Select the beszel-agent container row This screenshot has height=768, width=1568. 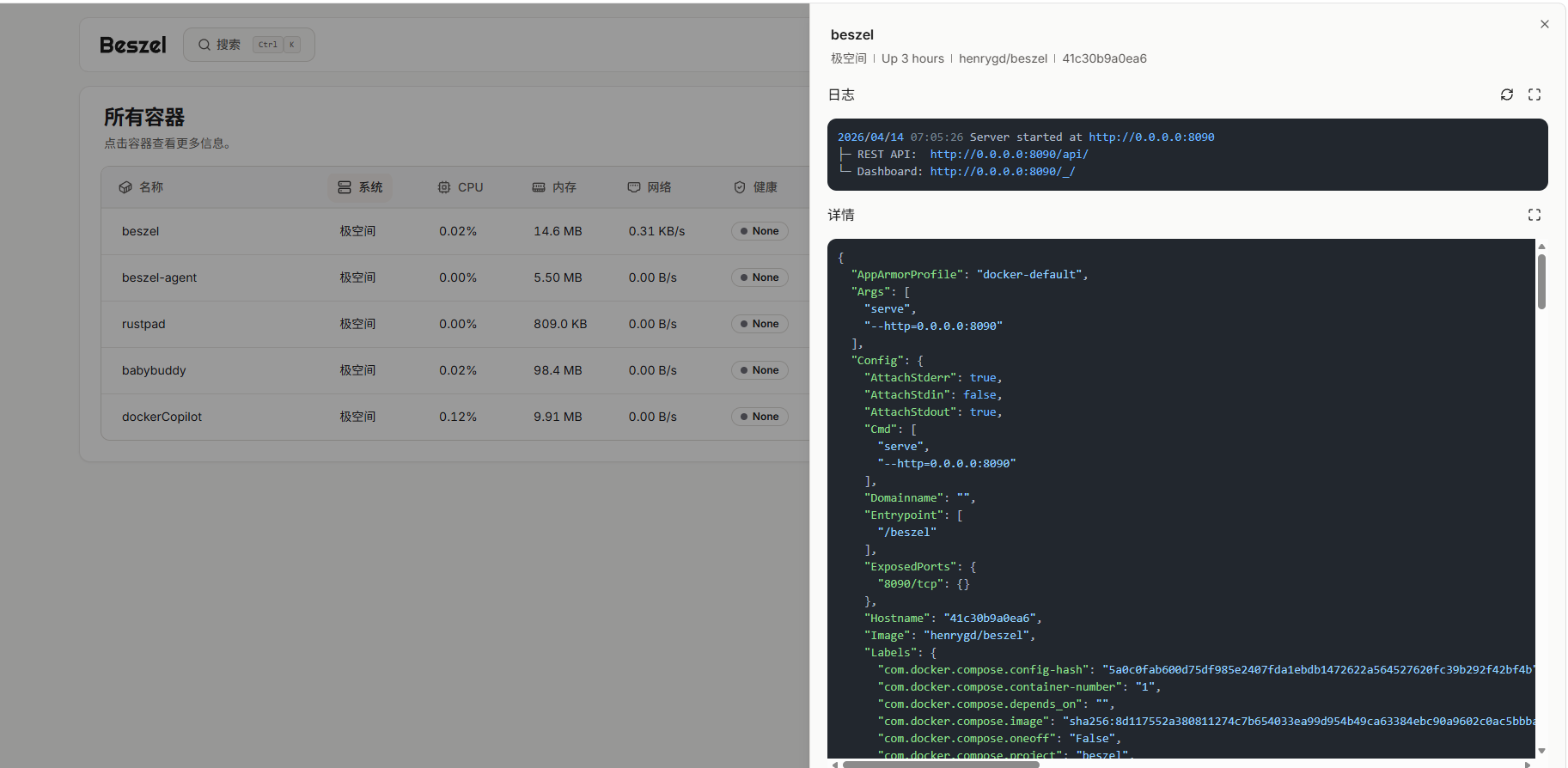coord(159,277)
